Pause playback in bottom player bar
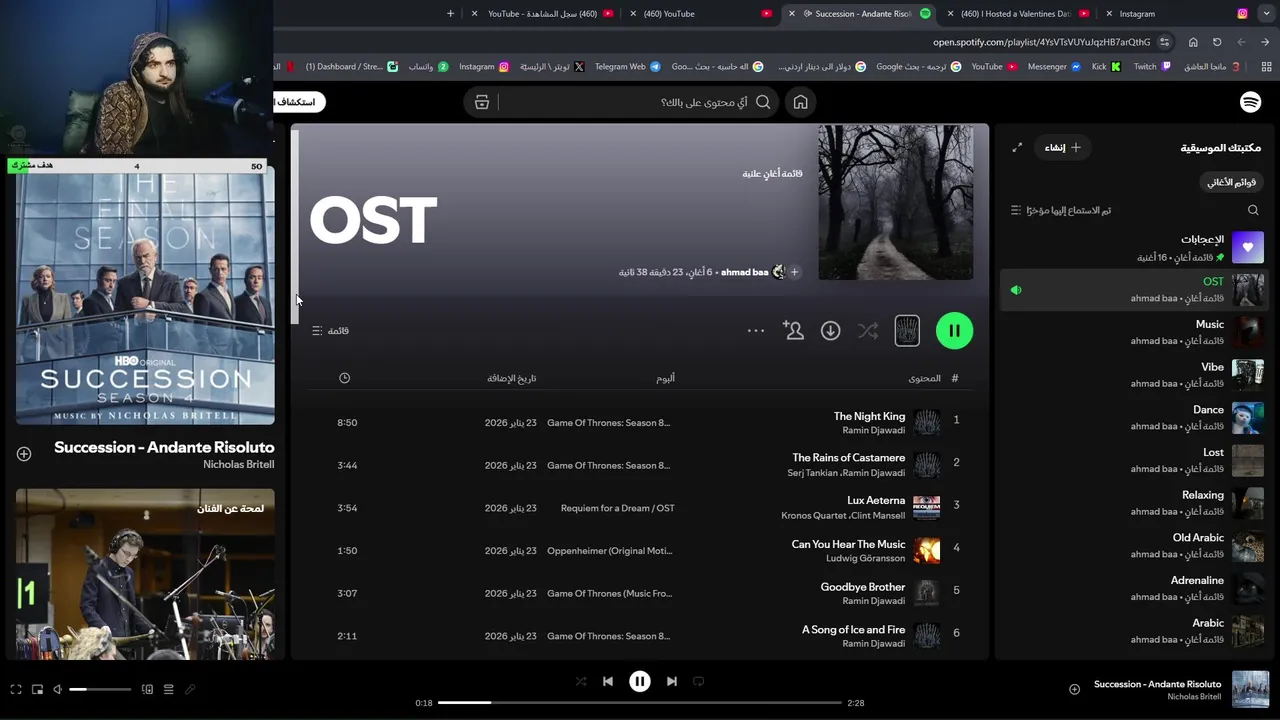The width and height of the screenshot is (1280, 720). click(x=640, y=681)
